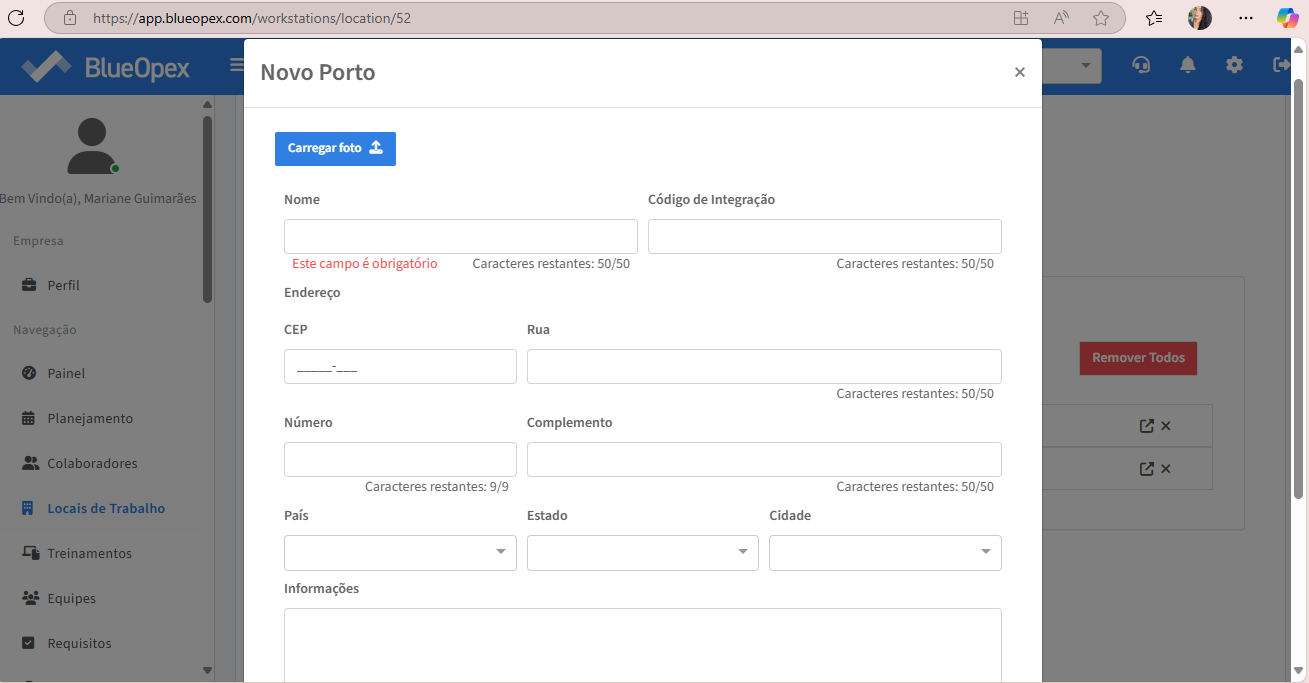Open the first row external link icon
The image size is (1309, 683).
point(1147,426)
